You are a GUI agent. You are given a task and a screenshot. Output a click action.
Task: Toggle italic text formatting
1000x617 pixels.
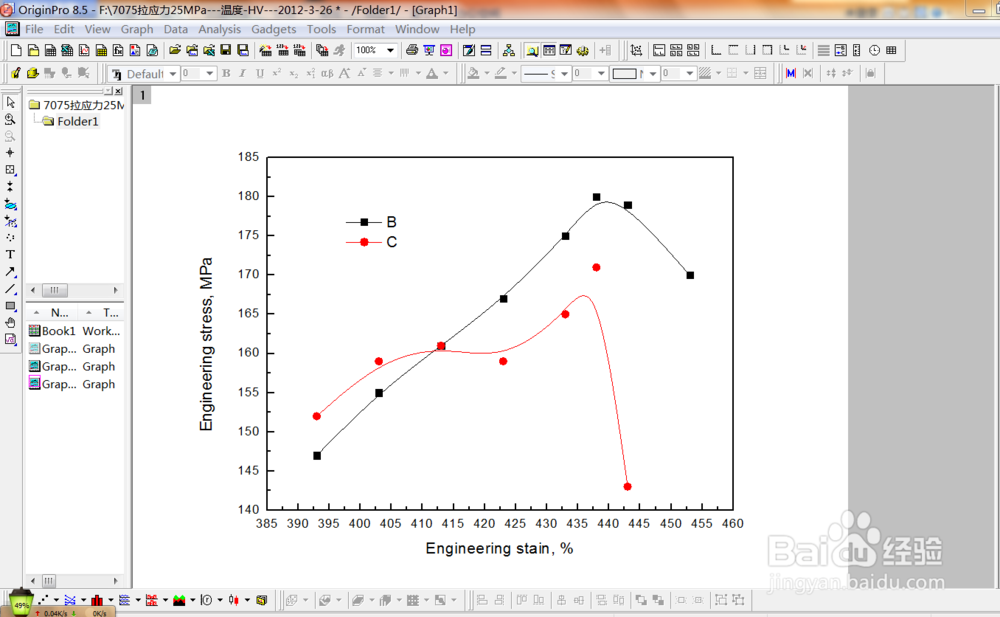tap(242, 73)
